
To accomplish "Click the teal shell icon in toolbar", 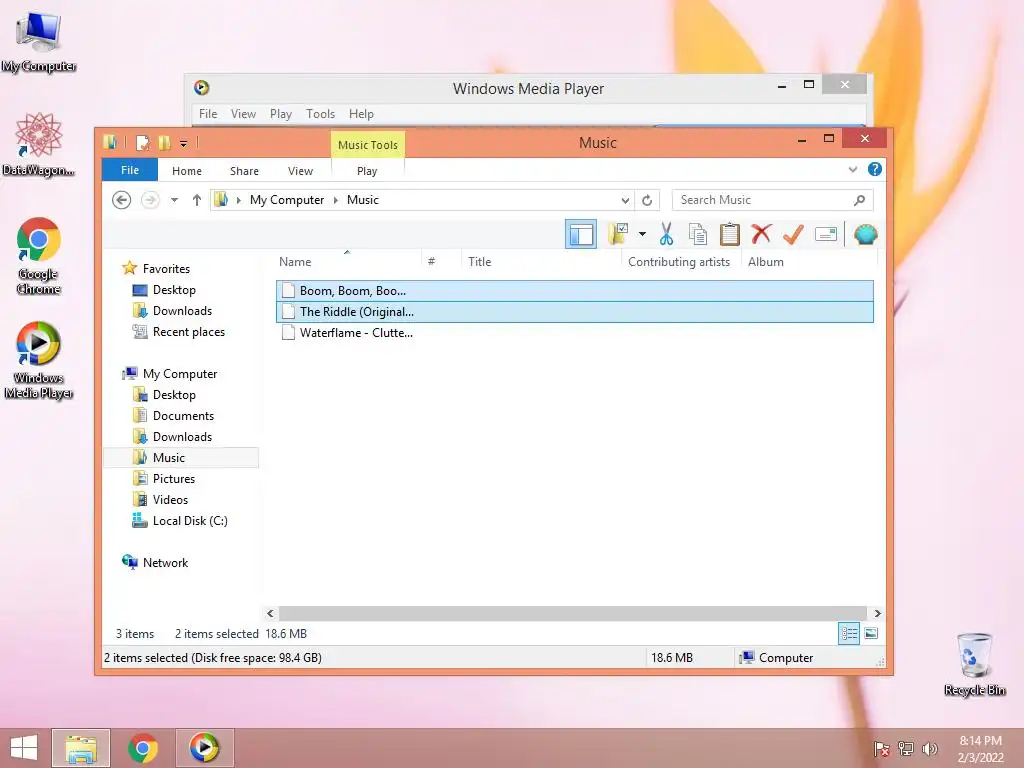I will coord(865,234).
